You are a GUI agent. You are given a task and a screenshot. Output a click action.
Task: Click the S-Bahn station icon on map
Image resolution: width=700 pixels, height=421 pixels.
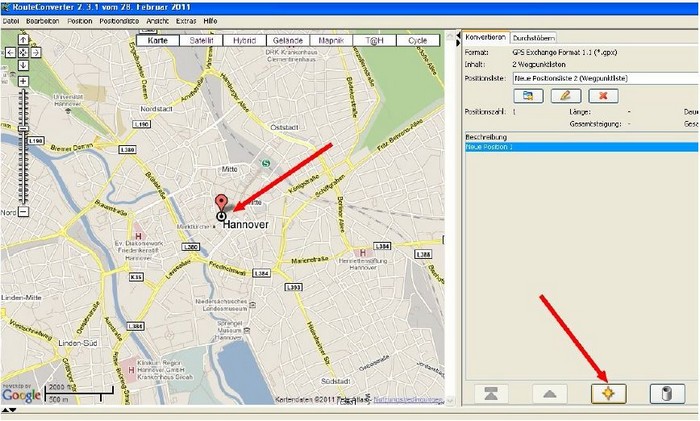pyautogui.click(x=266, y=163)
